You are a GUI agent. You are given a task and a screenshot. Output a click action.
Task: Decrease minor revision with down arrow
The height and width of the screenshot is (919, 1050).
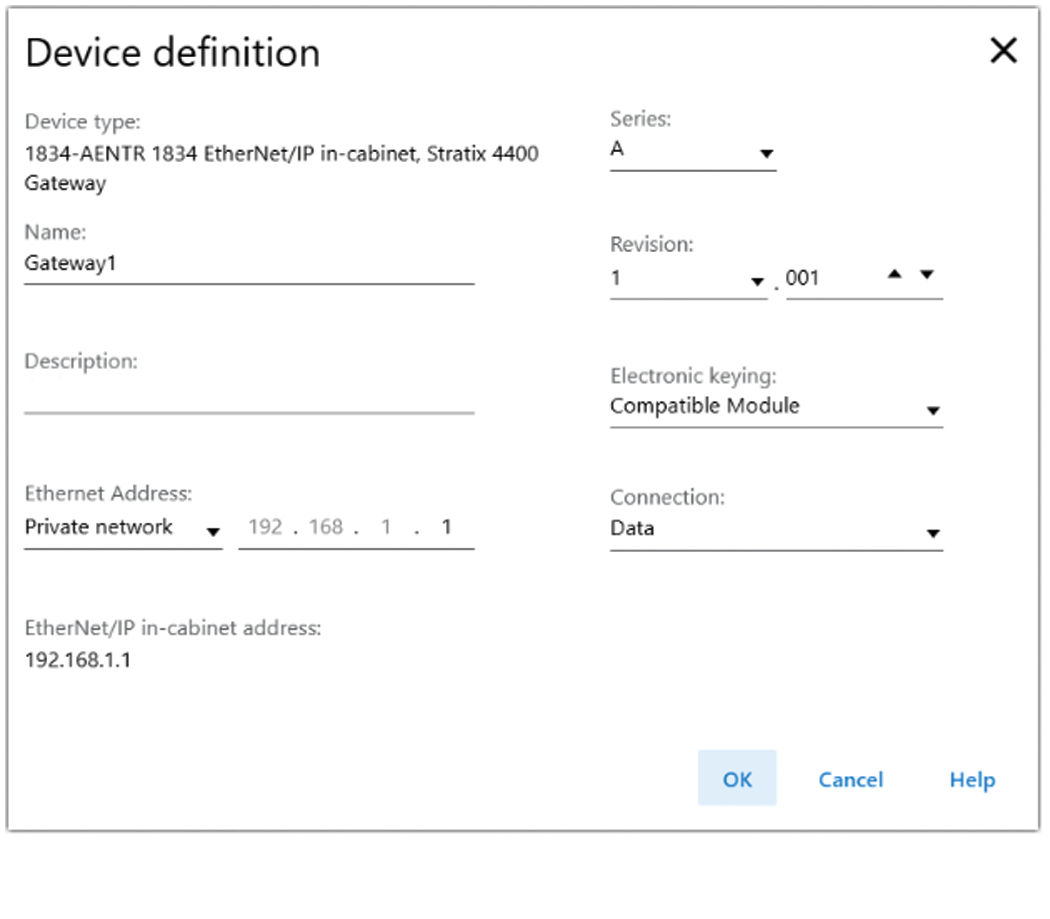pos(927,274)
